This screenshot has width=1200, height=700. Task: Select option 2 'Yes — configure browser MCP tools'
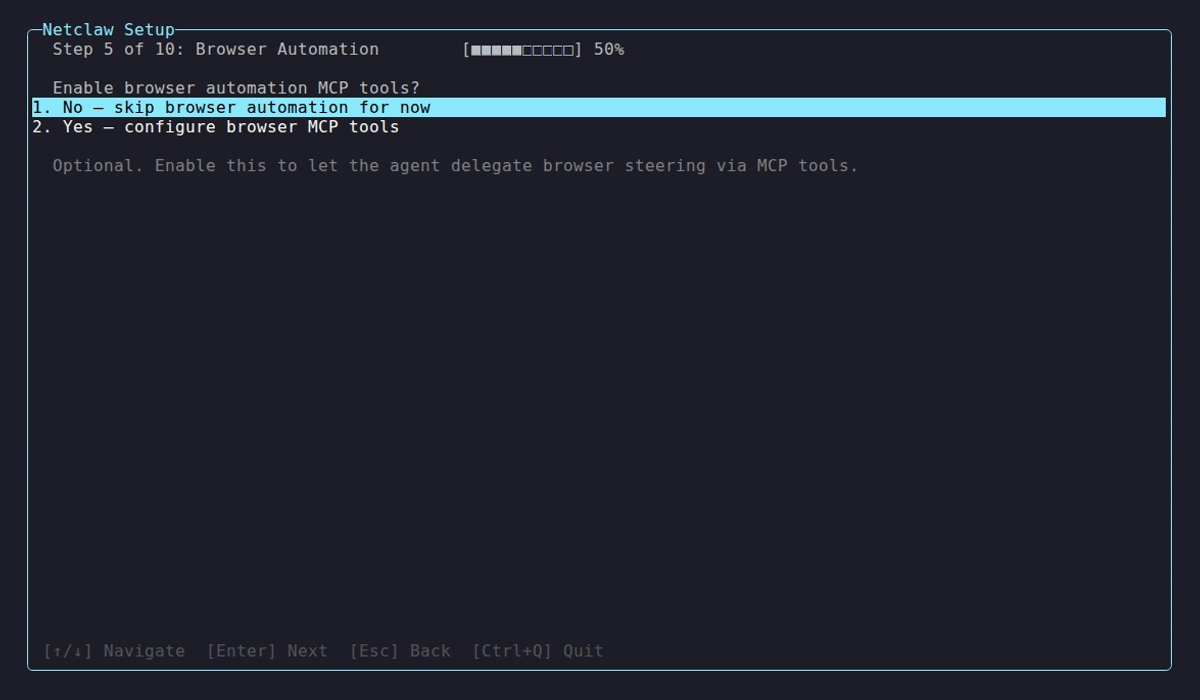pyautogui.click(x=599, y=127)
